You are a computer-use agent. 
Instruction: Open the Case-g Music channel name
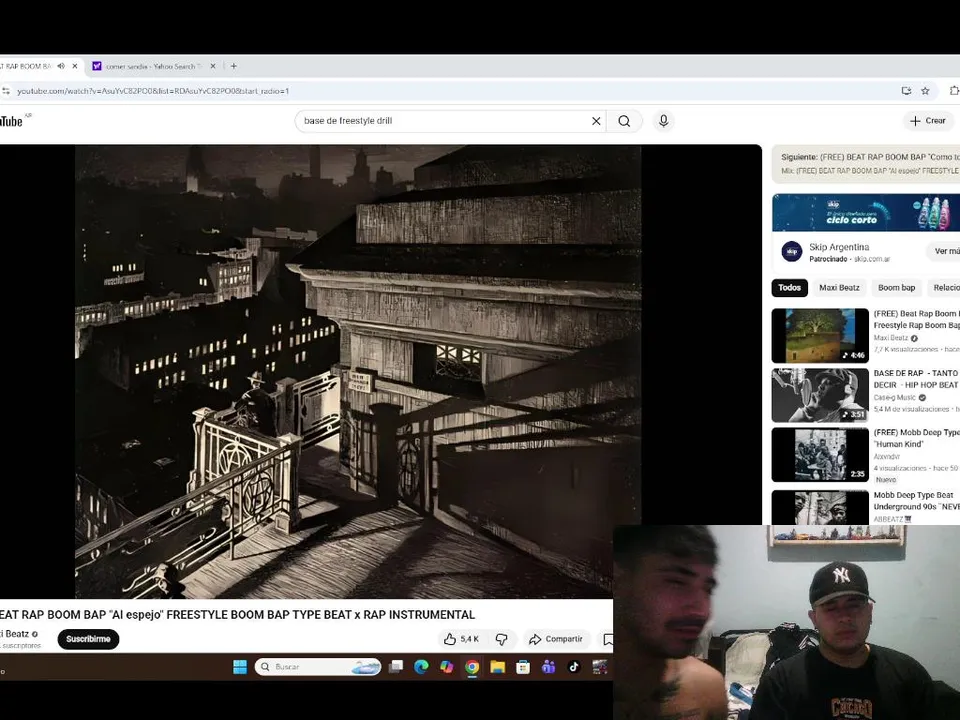[894, 397]
